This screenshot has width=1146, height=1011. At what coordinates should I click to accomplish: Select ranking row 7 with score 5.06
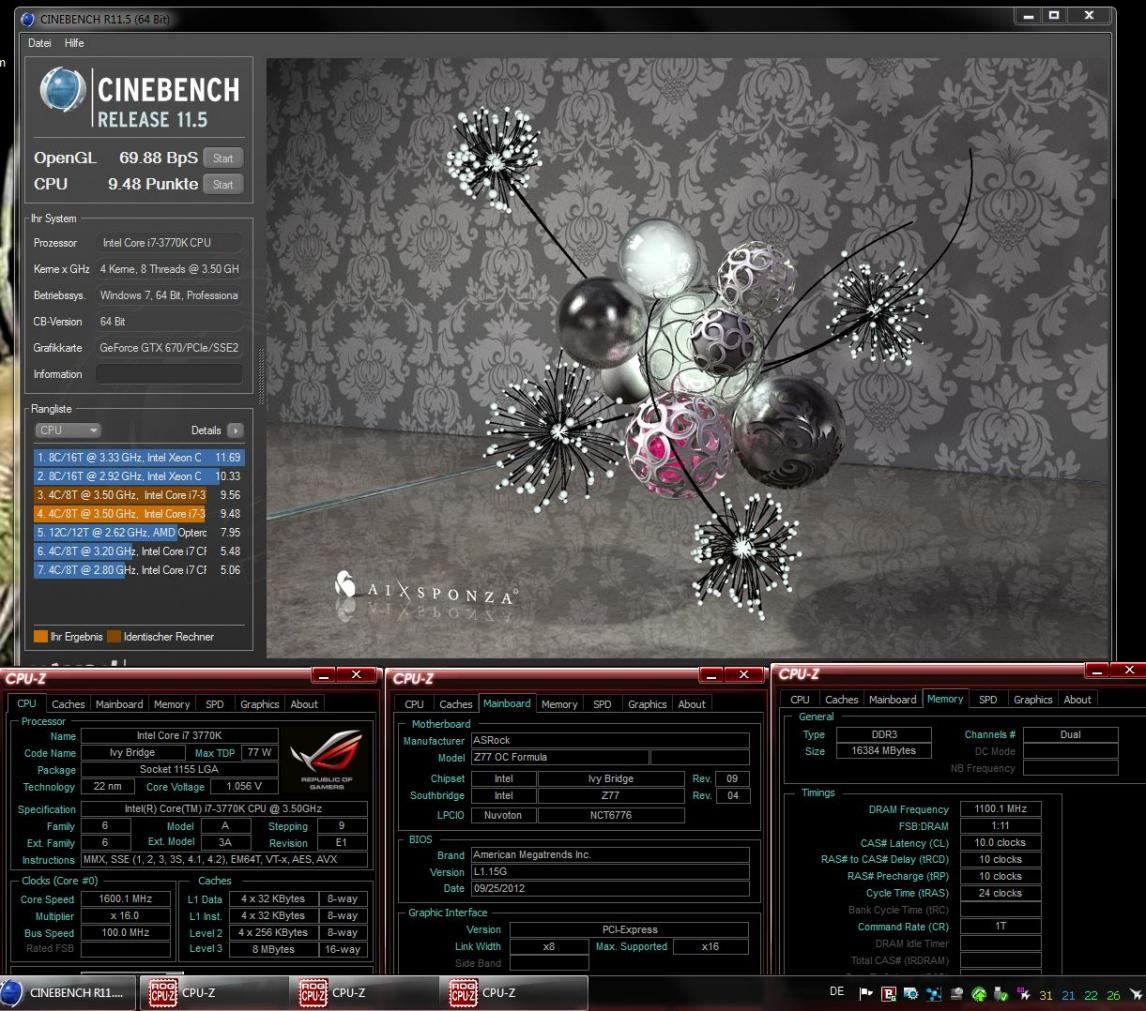click(x=139, y=570)
